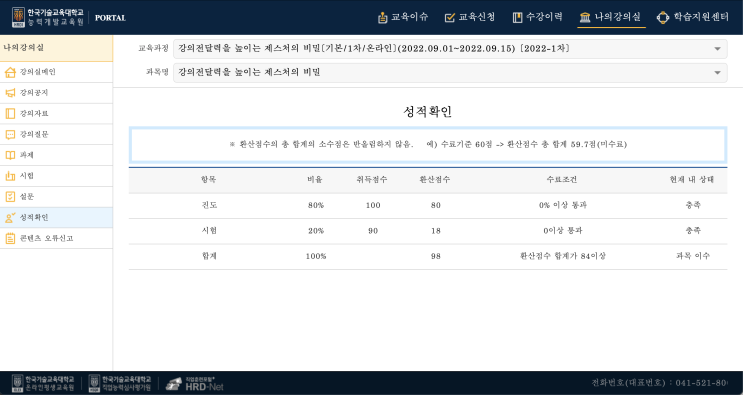The width and height of the screenshot is (743, 395).
Task: Click the 강의공지 megaphone icon
Action: pos(10,93)
